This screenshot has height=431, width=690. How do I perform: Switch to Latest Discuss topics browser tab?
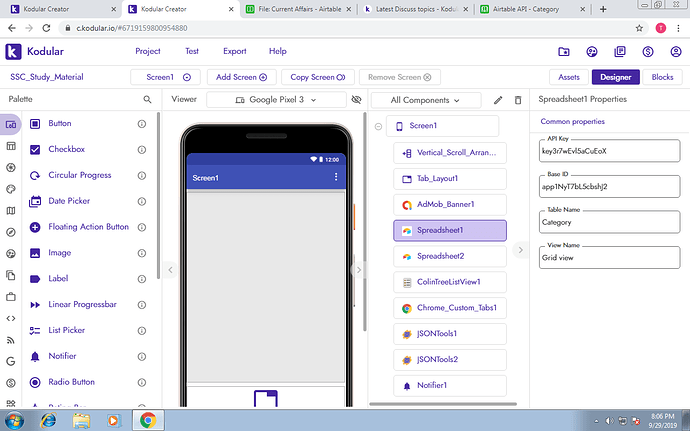point(416,9)
